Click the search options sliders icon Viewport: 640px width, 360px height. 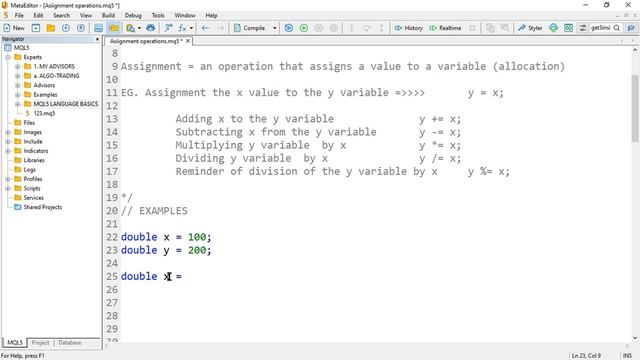[x=583, y=28]
